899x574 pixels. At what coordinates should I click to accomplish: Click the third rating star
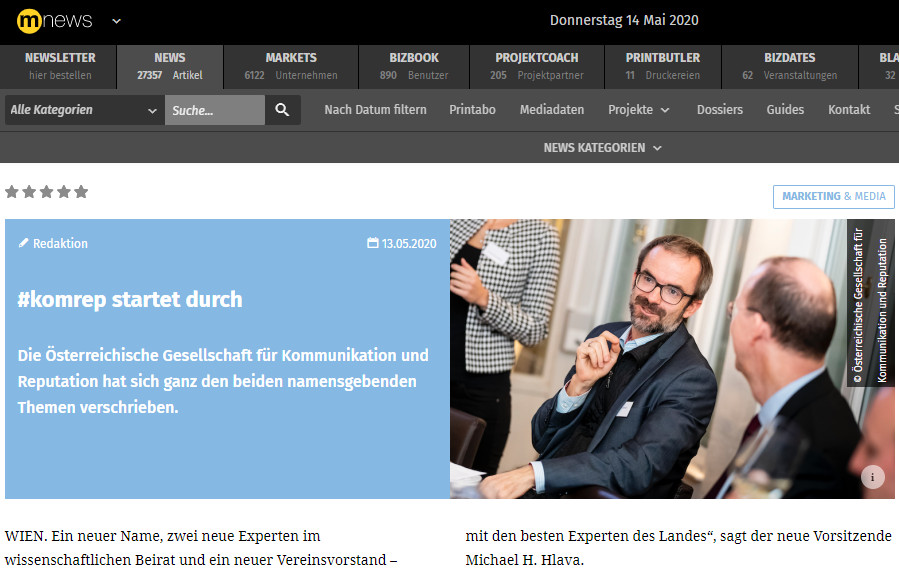click(47, 192)
